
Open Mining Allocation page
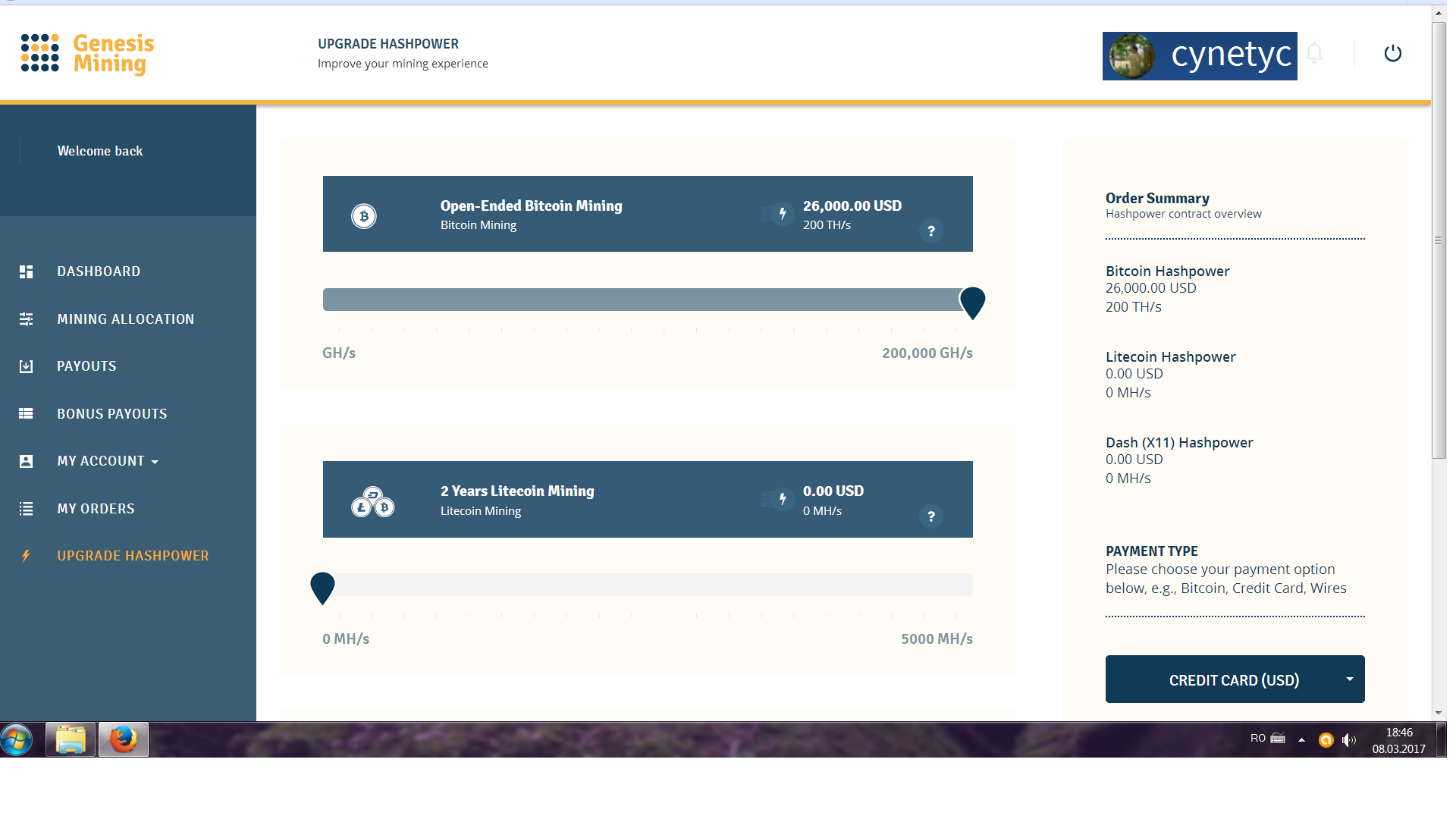(125, 319)
